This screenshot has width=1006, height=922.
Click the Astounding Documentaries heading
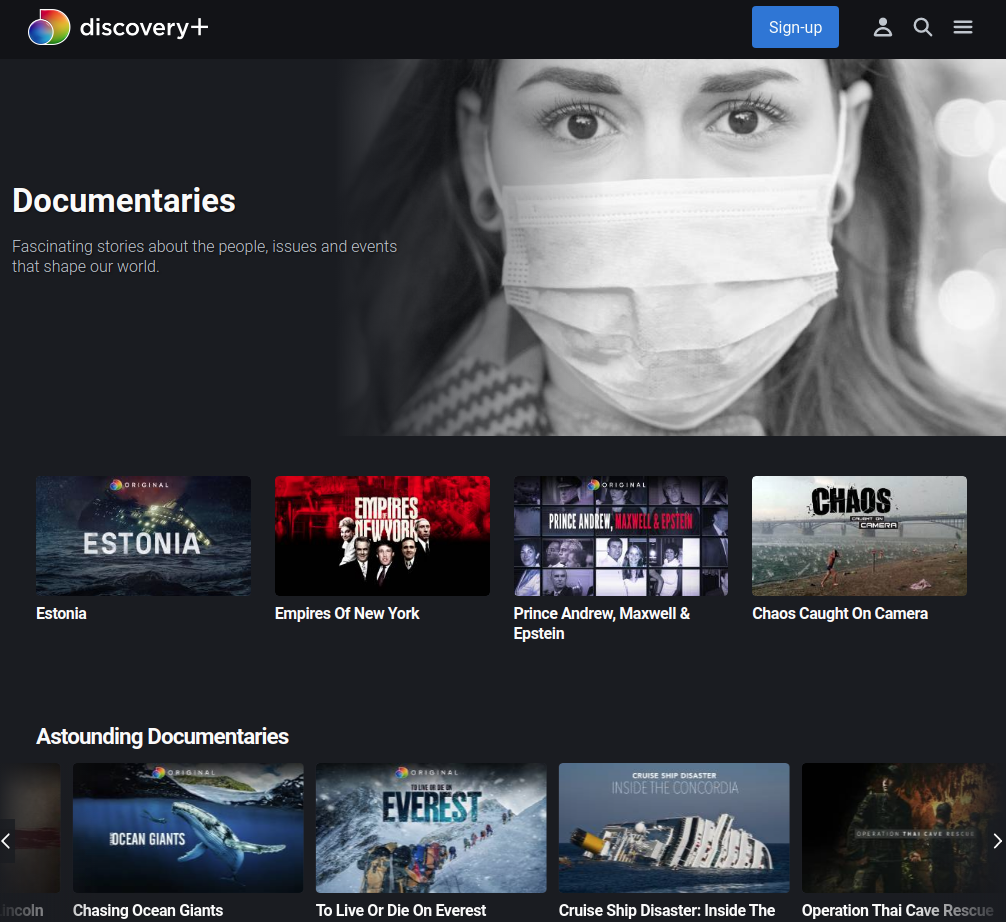tap(162, 737)
